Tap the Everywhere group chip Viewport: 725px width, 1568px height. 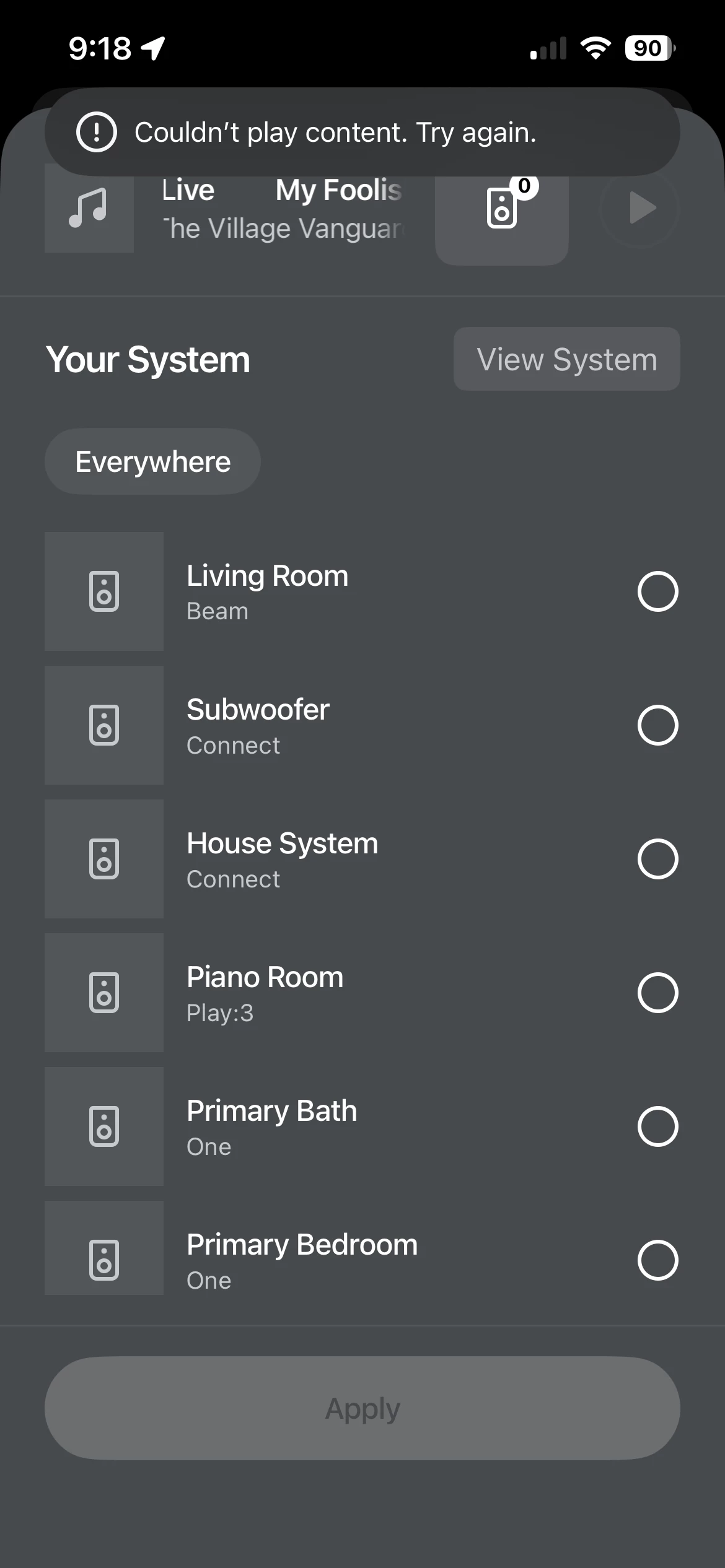tap(152, 462)
